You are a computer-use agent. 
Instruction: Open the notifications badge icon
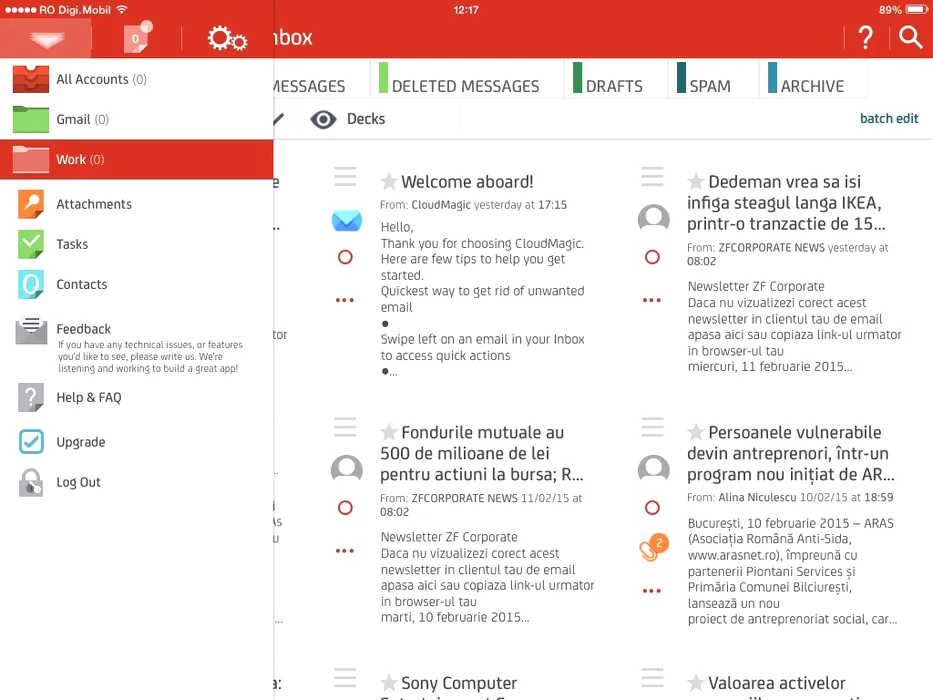tap(136, 39)
